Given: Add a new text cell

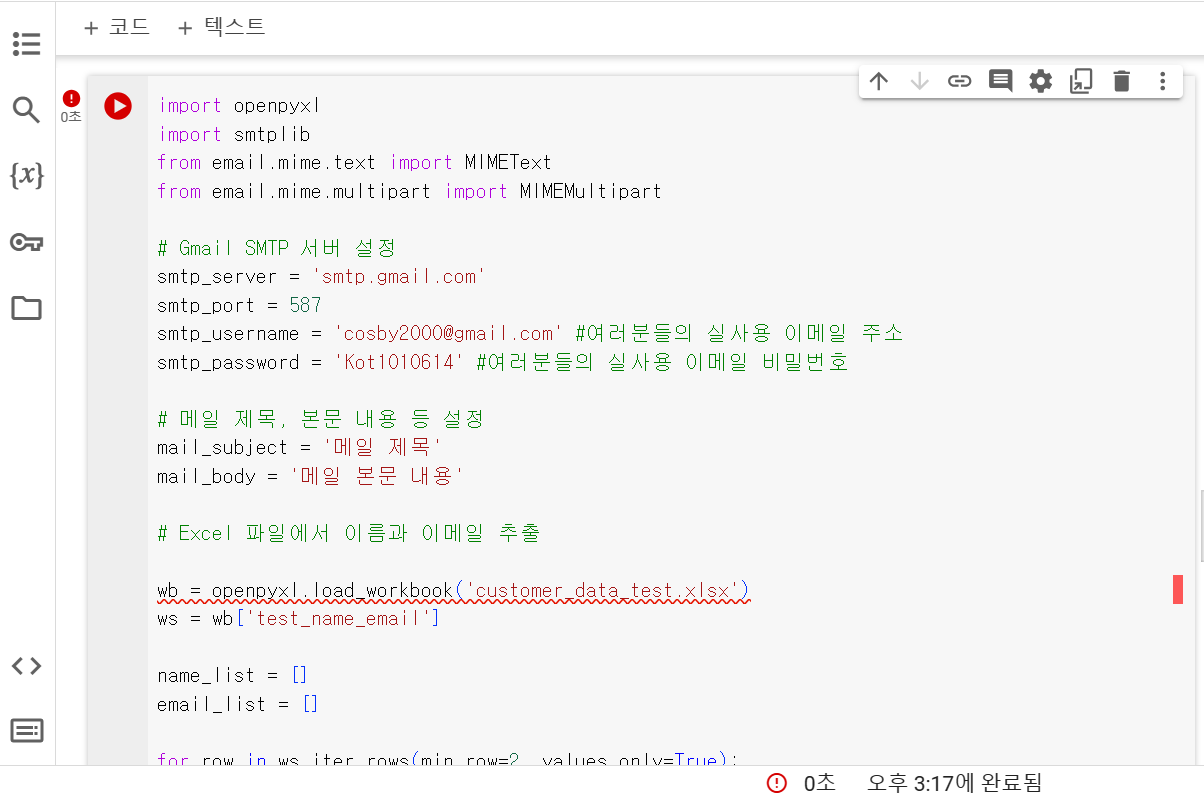Looking at the screenshot, I should [x=221, y=28].
